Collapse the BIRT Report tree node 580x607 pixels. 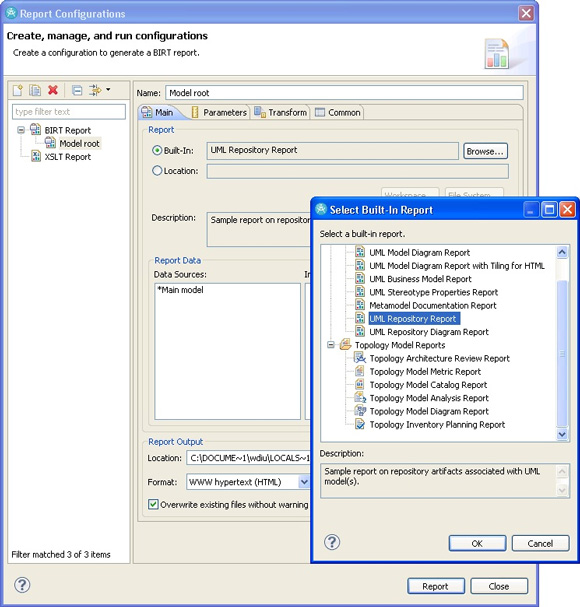coord(21,130)
